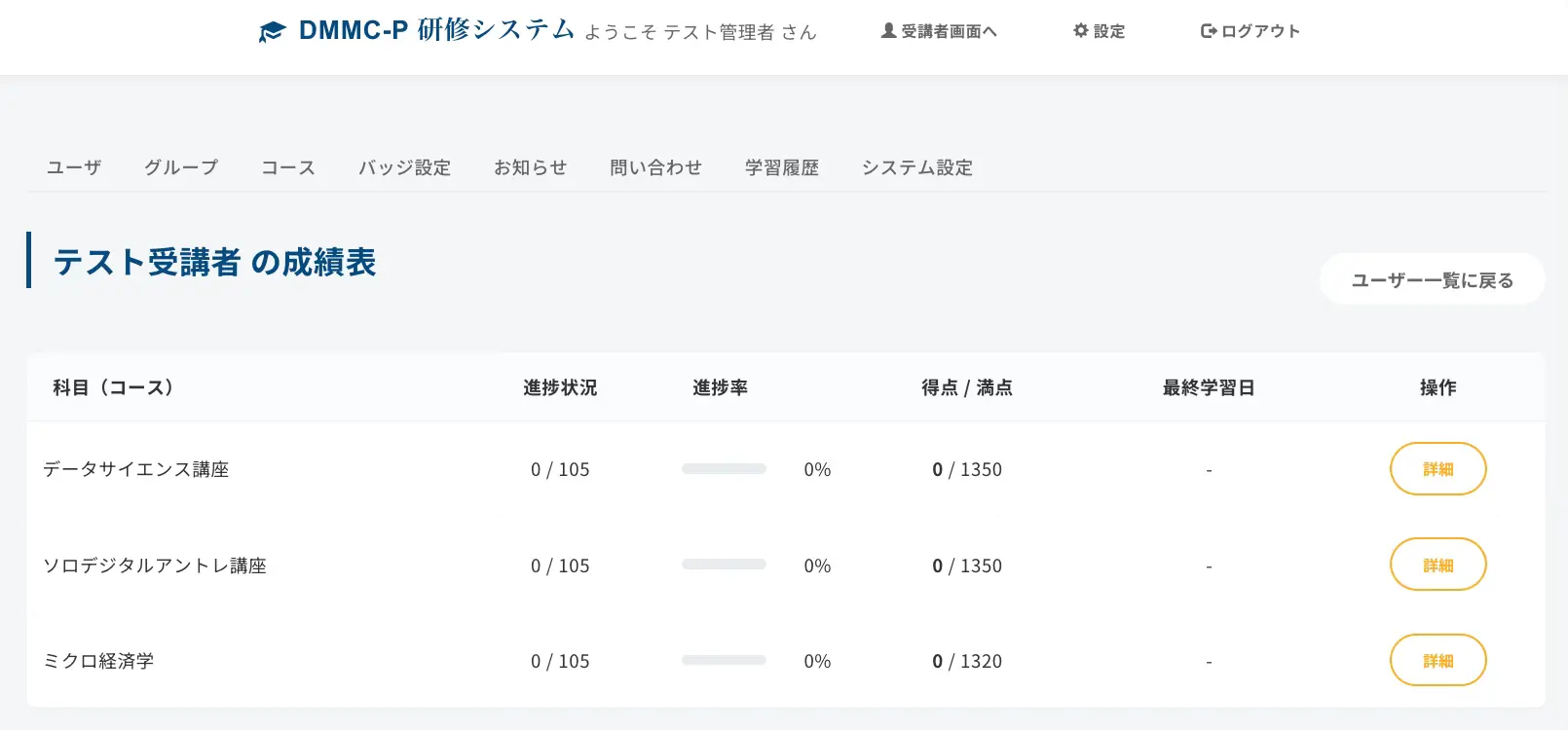Open 詳細 for ミクロ経済学

[1437, 661]
